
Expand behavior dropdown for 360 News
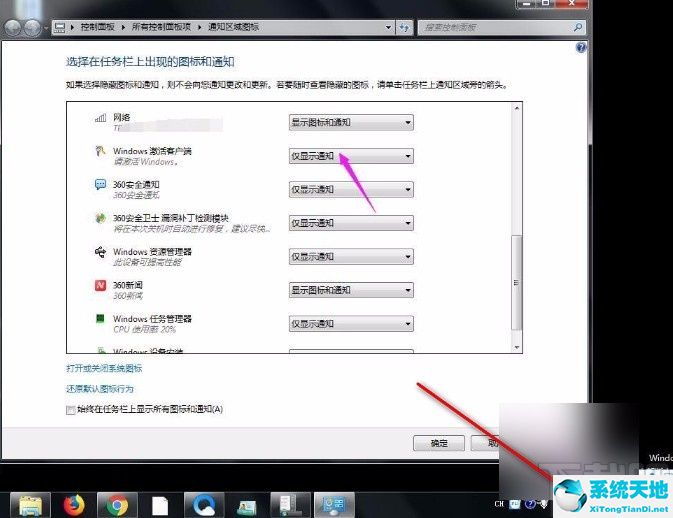pyautogui.click(x=351, y=290)
